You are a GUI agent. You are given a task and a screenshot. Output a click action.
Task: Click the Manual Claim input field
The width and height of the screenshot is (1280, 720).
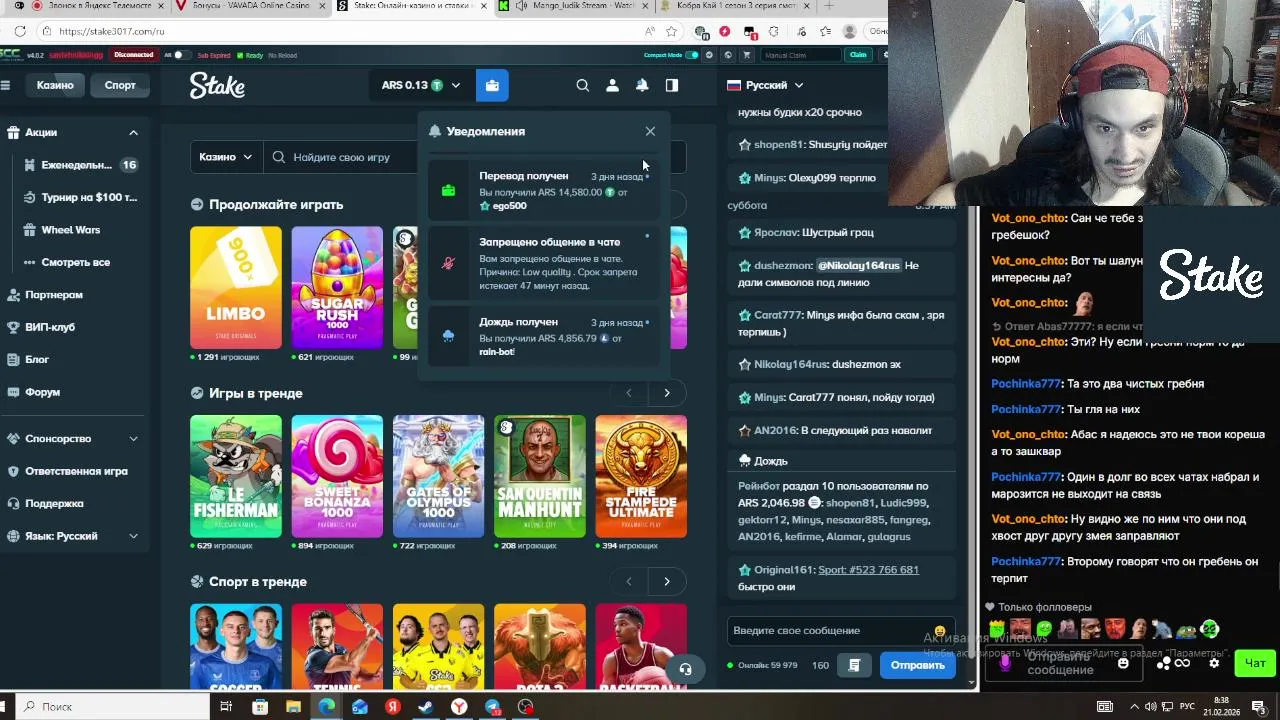point(800,55)
